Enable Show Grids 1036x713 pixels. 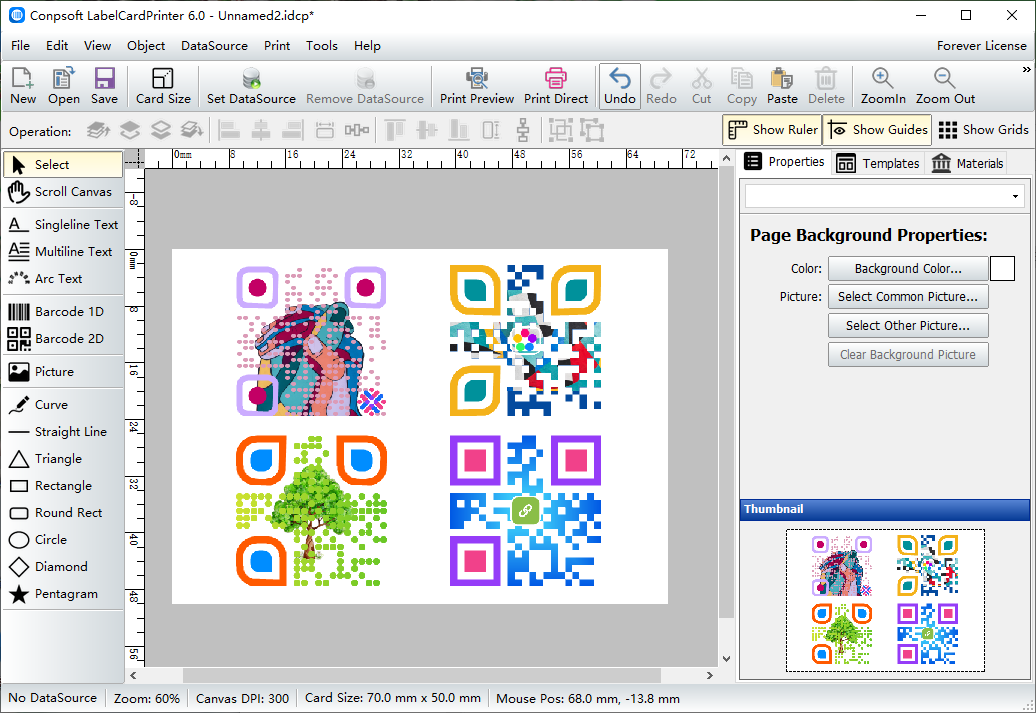pyautogui.click(x=983, y=130)
